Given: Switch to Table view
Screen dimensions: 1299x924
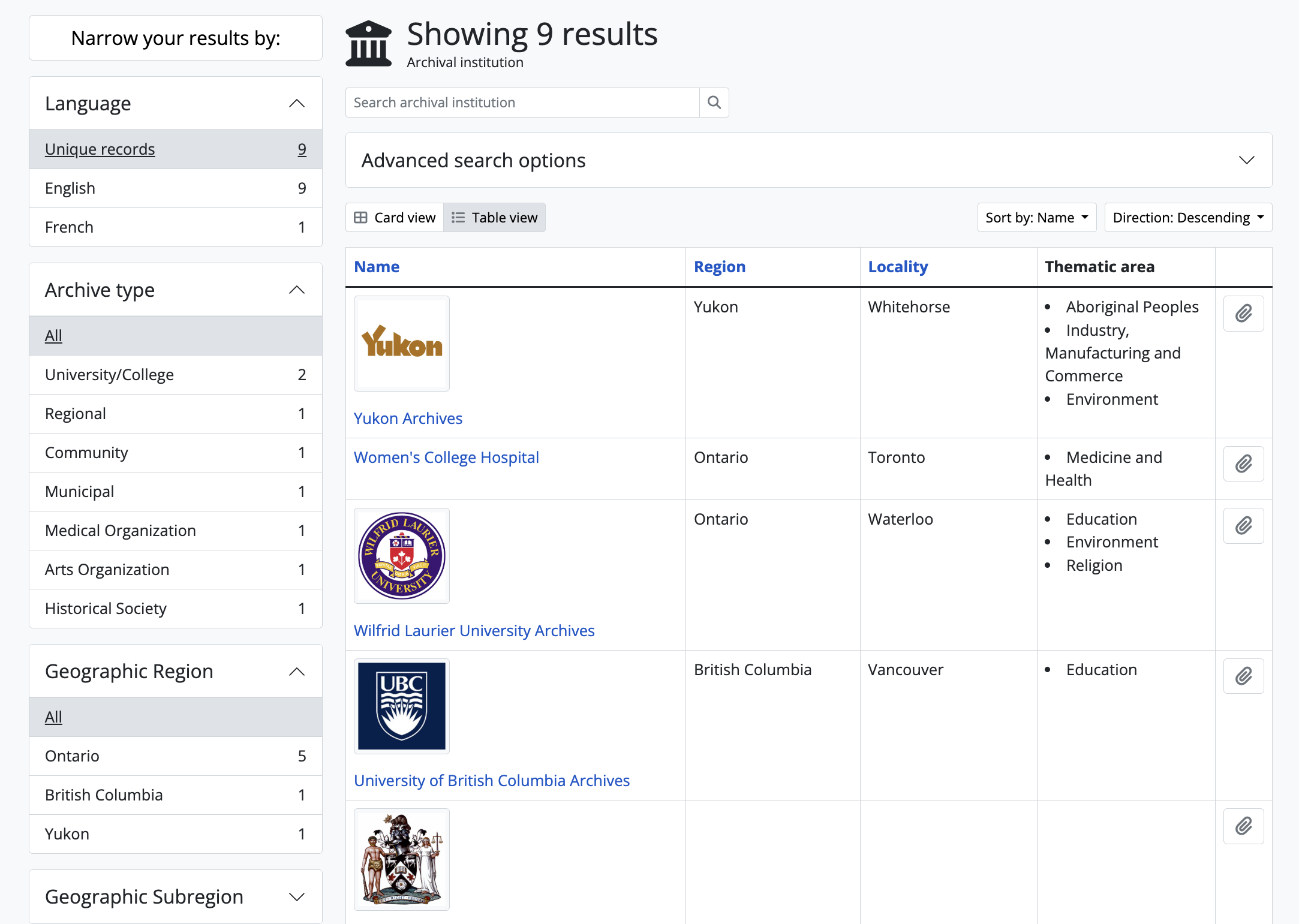Looking at the screenshot, I should (x=495, y=218).
